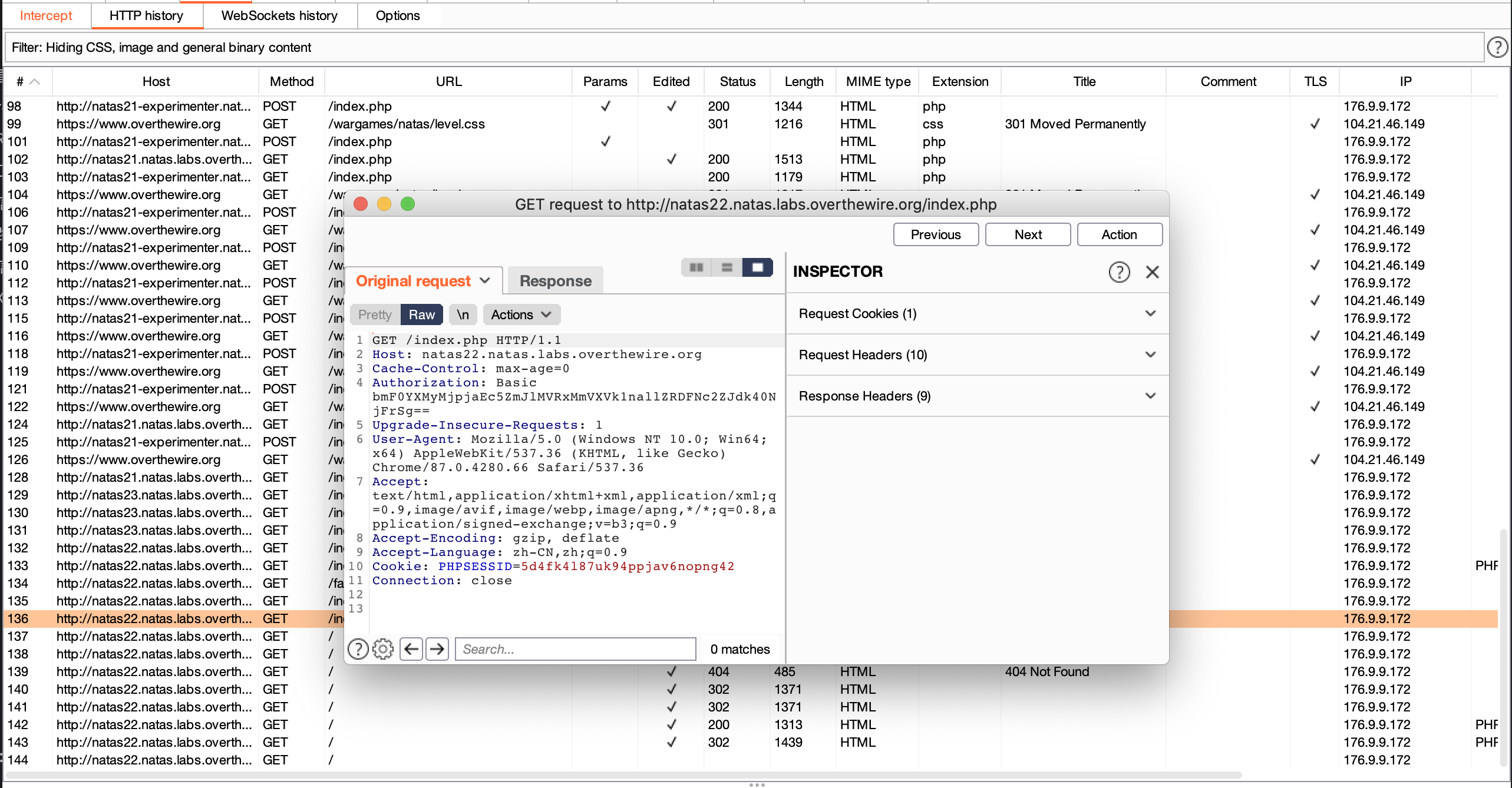Click into the Search input field
This screenshot has width=1512, height=788.
[575, 649]
